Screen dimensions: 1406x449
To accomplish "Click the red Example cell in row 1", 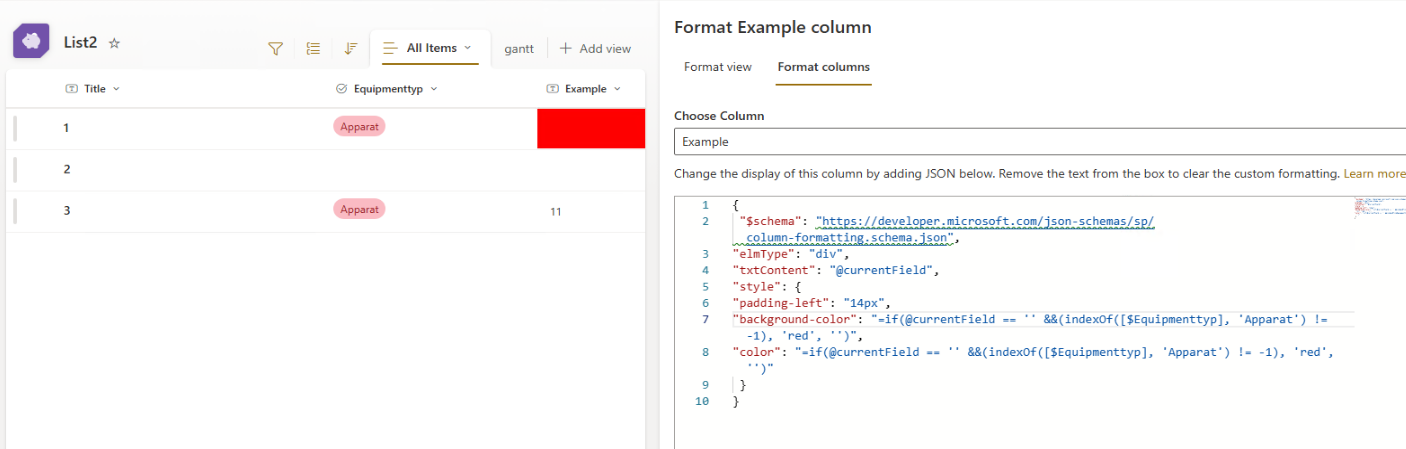I will tap(591, 129).
